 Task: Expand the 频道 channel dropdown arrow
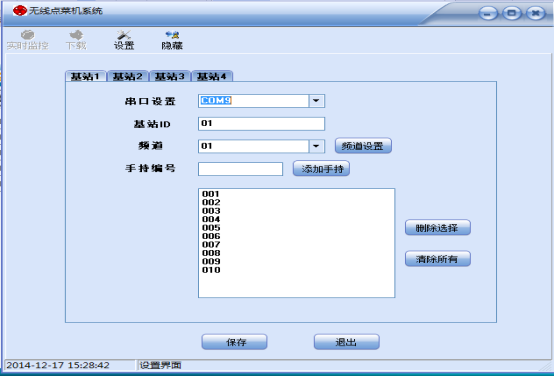[316, 146]
